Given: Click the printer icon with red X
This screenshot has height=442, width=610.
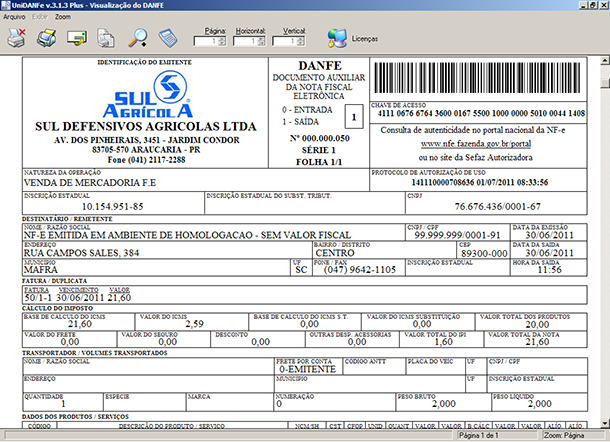Looking at the screenshot, I should click(x=17, y=39).
